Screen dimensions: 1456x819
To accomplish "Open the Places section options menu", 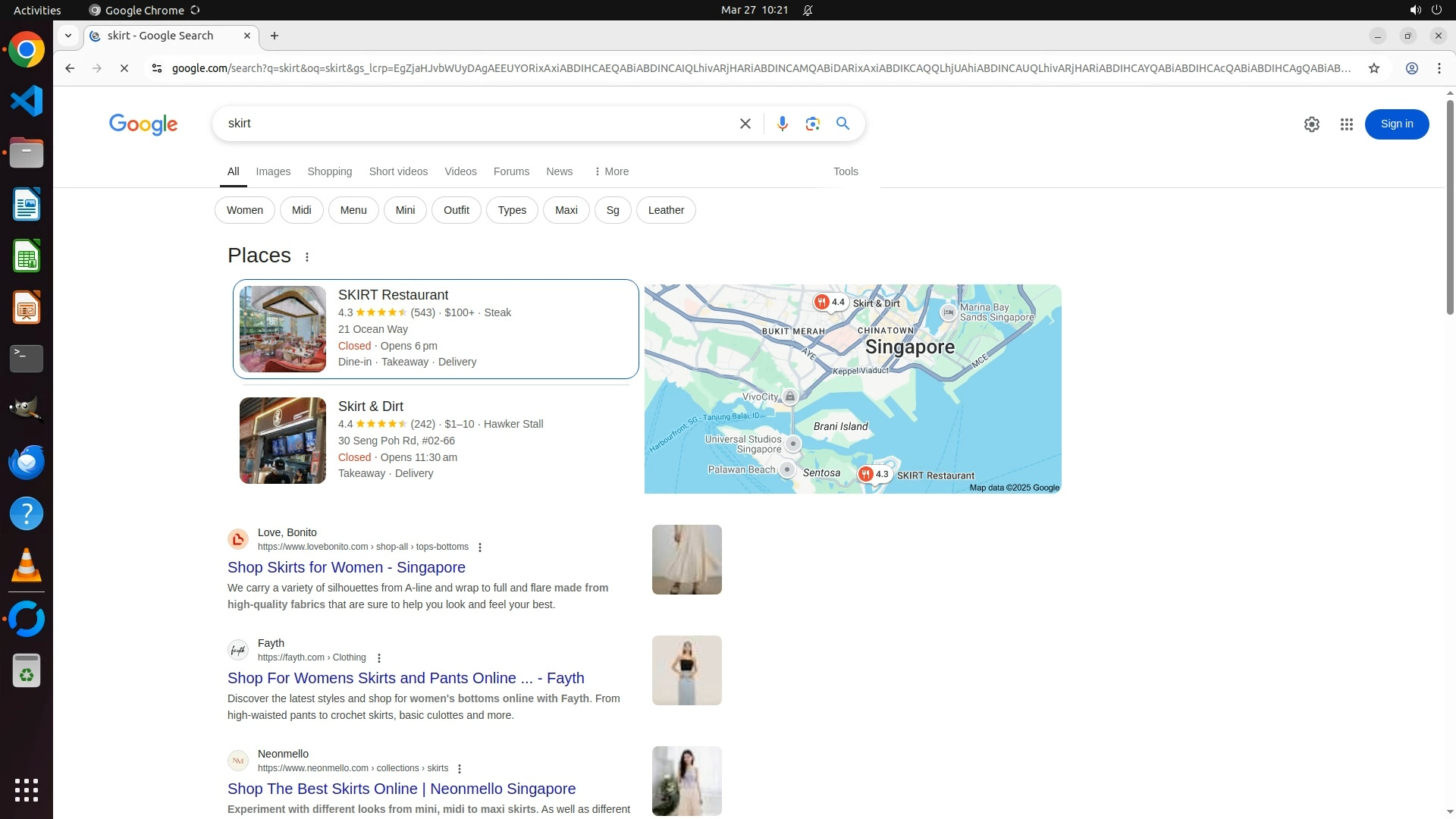I will tap(307, 257).
